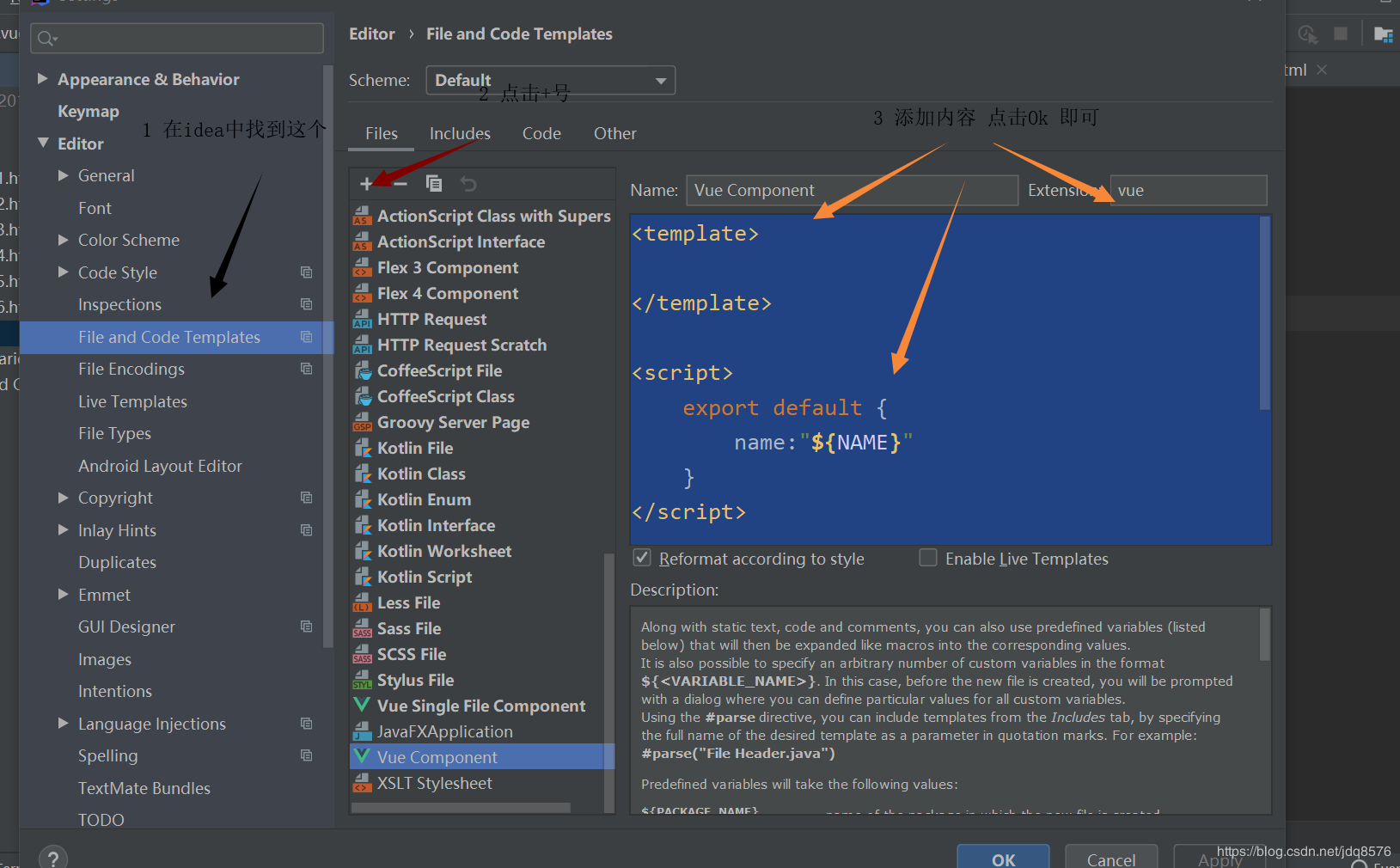
Task: Click the CoffeeScript File icon
Action: pyautogui.click(x=363, y=371)
